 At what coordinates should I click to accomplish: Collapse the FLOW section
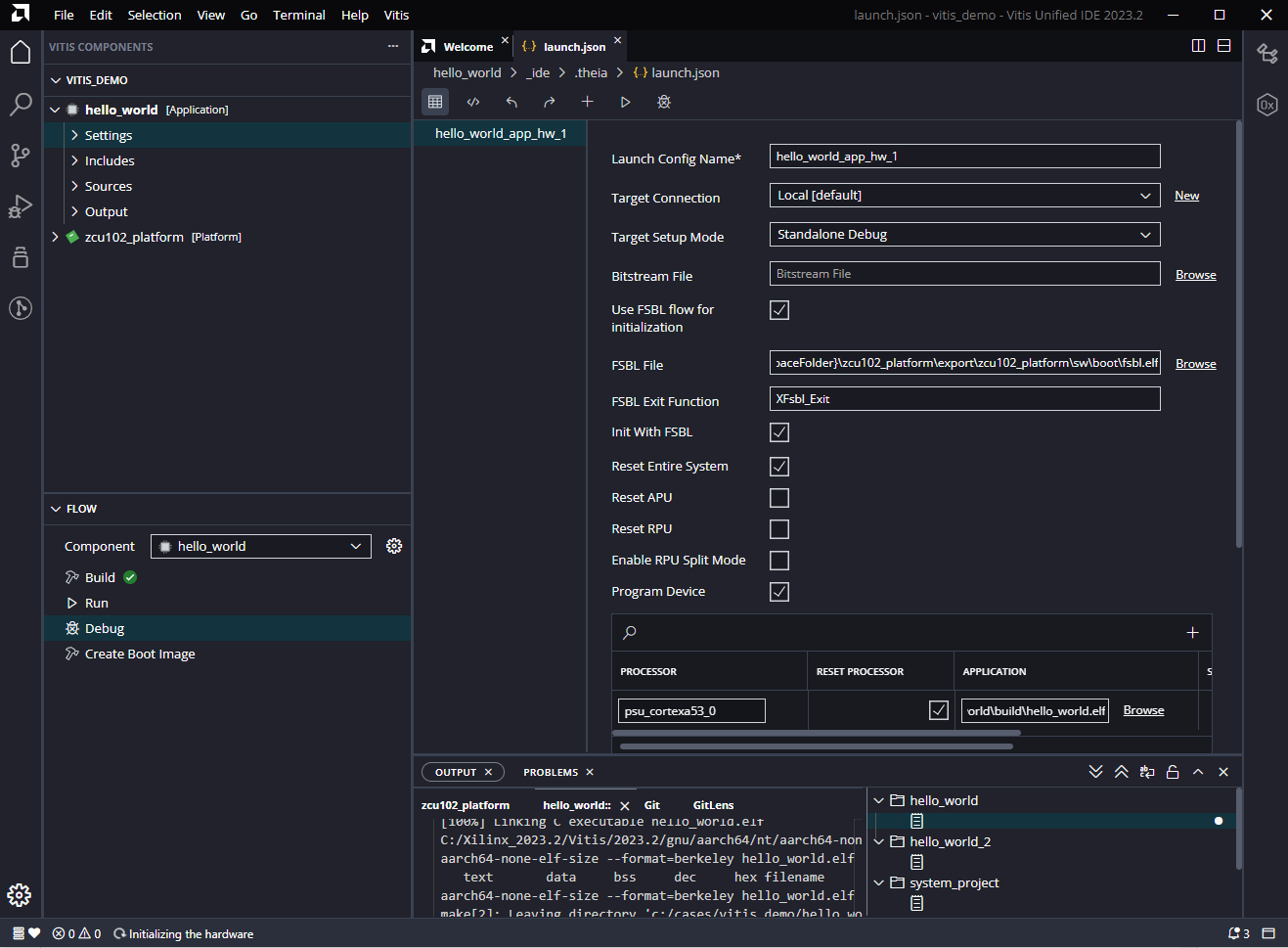click(x=56, y=509)
